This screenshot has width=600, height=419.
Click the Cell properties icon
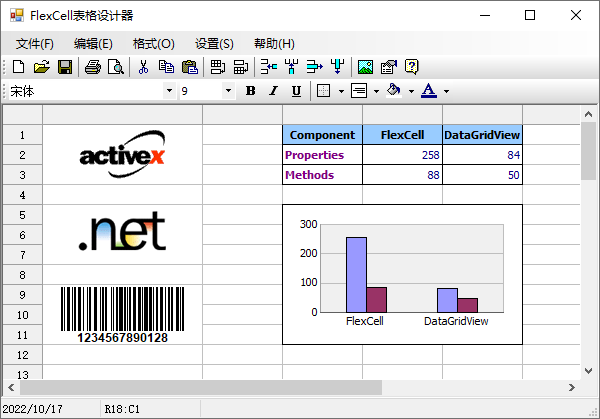pyautogui.click(x=389, y=67)
